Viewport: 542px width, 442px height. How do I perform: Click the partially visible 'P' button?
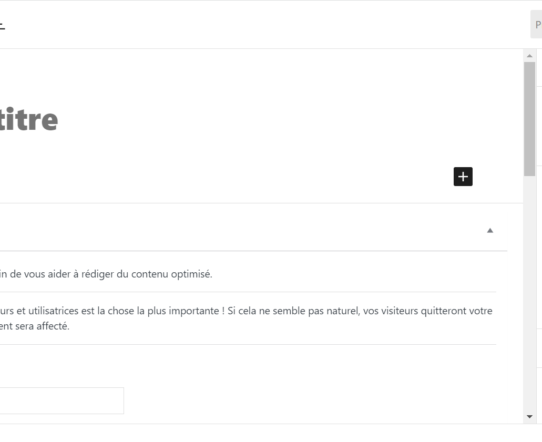coord(536,25)
